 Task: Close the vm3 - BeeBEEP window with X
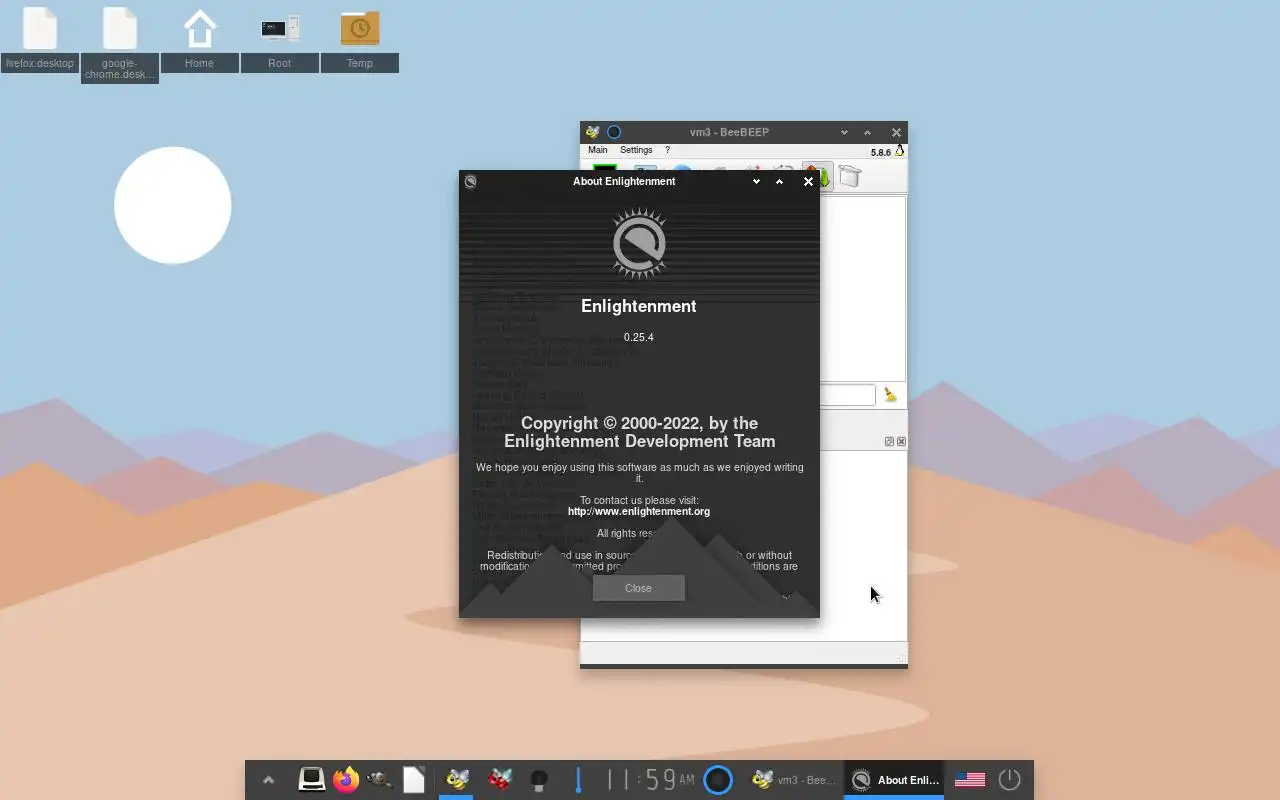tap(896, 132)
